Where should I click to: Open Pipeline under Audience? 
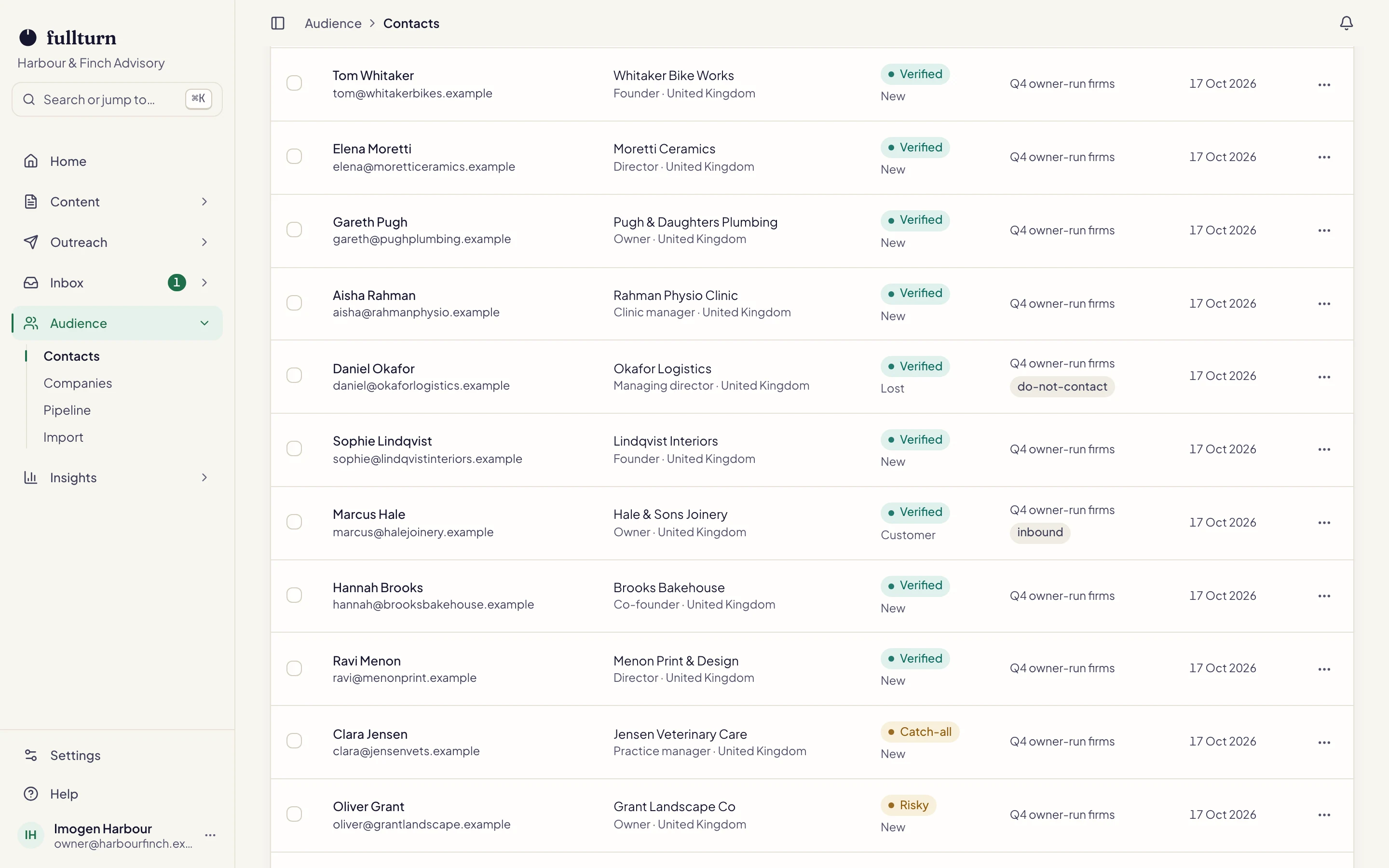pyautogui.click(x=67, y=410)
